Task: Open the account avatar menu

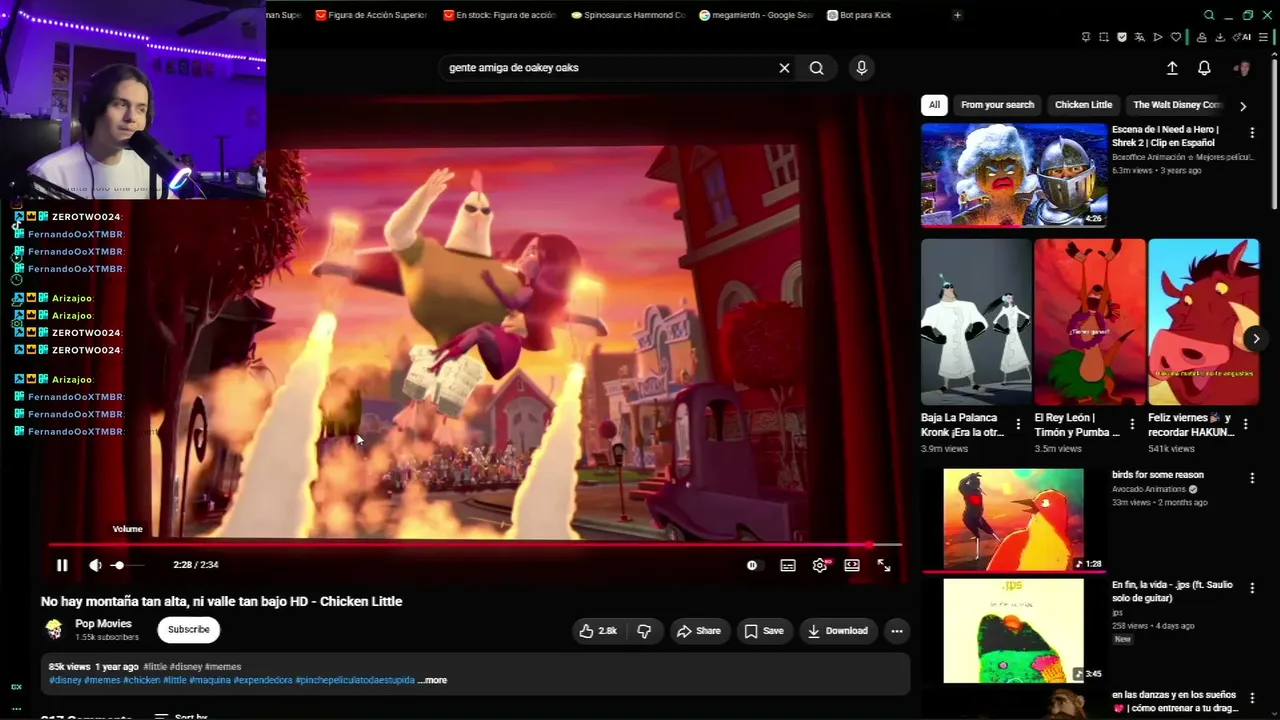Action: pos(1242,68)
